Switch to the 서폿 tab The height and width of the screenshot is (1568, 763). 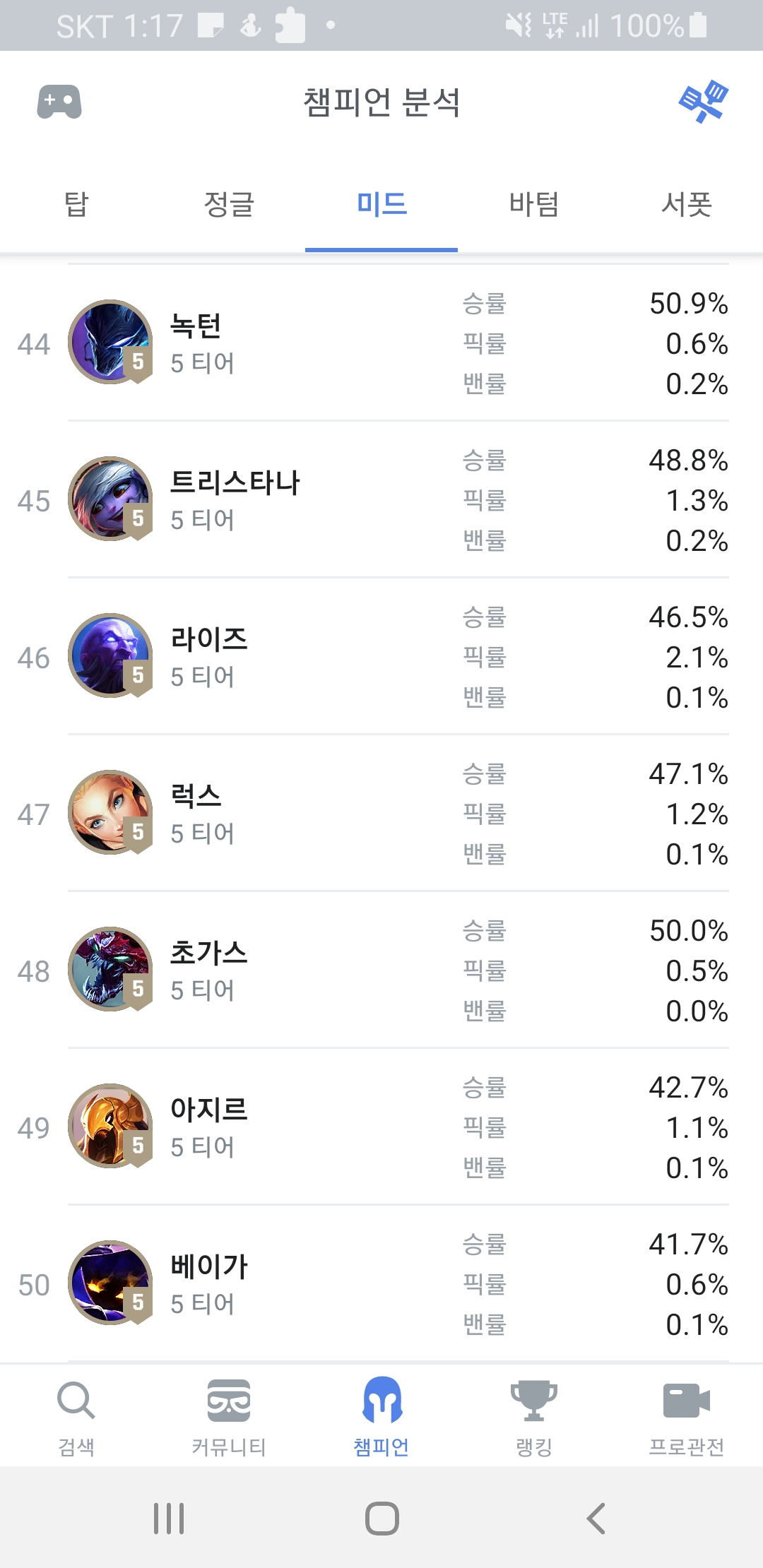686,205
